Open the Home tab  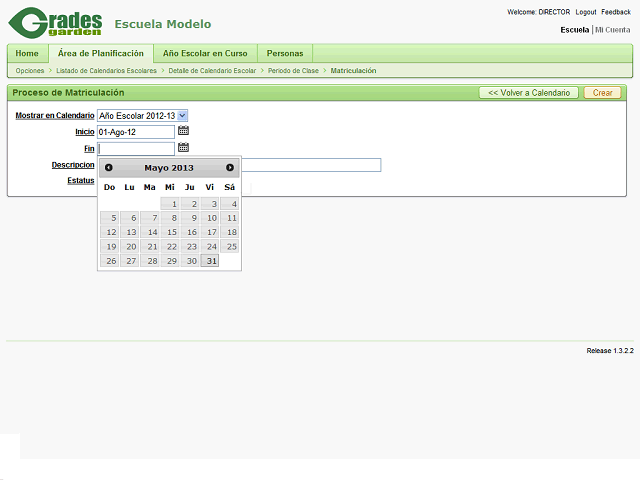(27, 53)
